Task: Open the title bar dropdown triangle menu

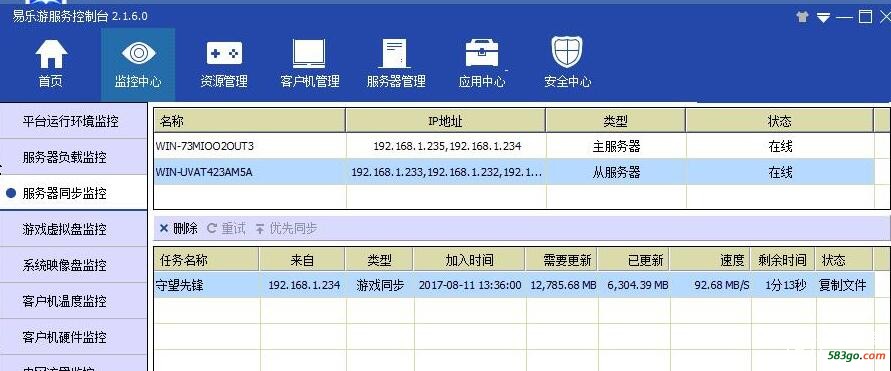Action: pos(823,18)
